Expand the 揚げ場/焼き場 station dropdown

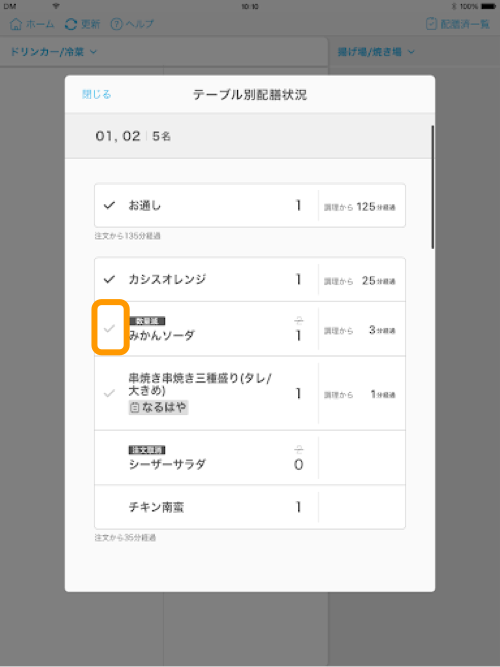(376, 52)
